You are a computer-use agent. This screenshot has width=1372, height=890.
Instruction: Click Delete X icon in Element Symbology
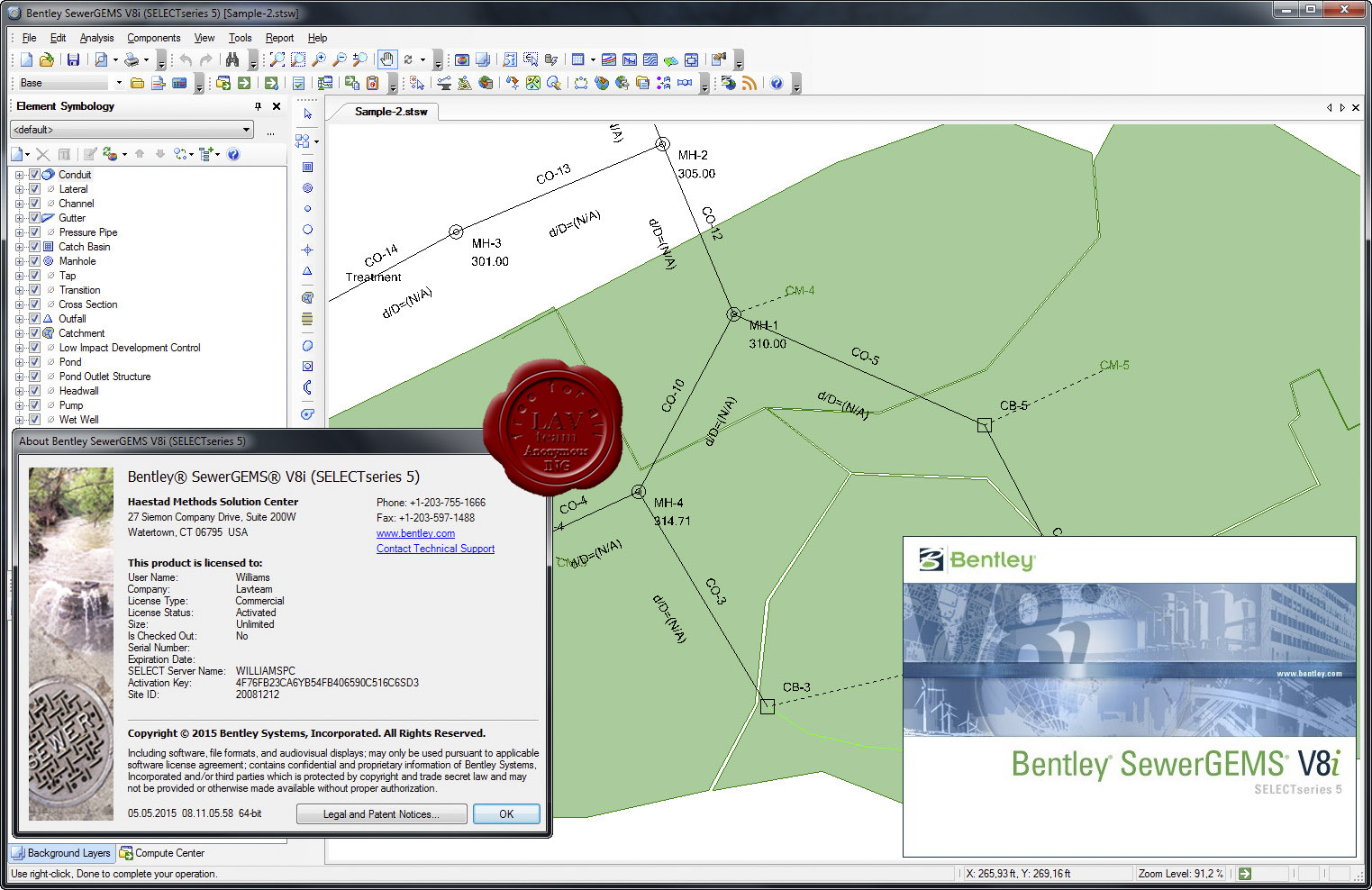click(x=42, y=154)
